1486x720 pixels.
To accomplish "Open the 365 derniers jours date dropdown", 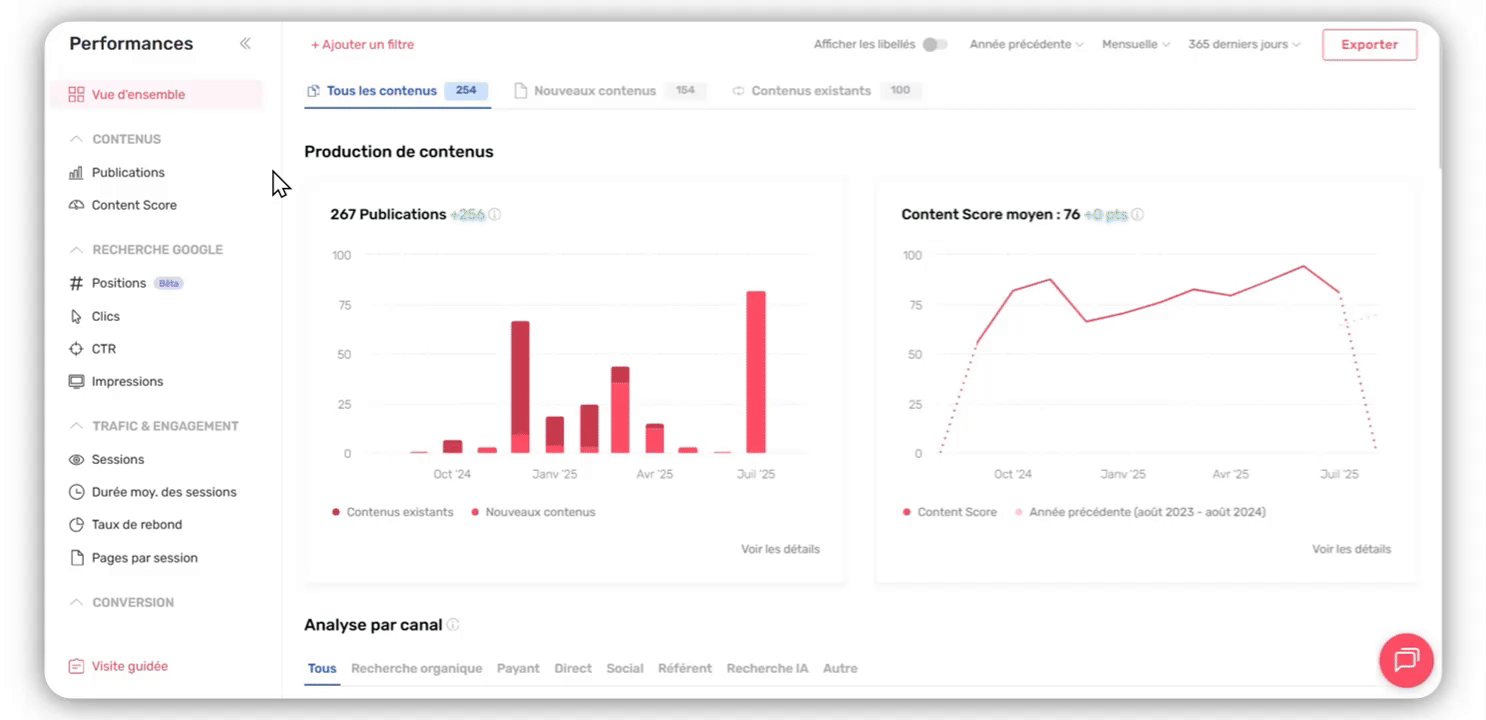I will point(1244,45).
